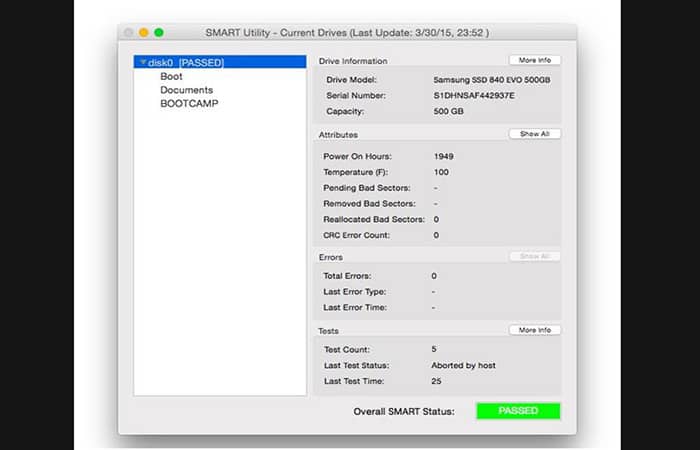Click the Total Errors label
This screenshot has height=450, width=700.
click(347, 276)
